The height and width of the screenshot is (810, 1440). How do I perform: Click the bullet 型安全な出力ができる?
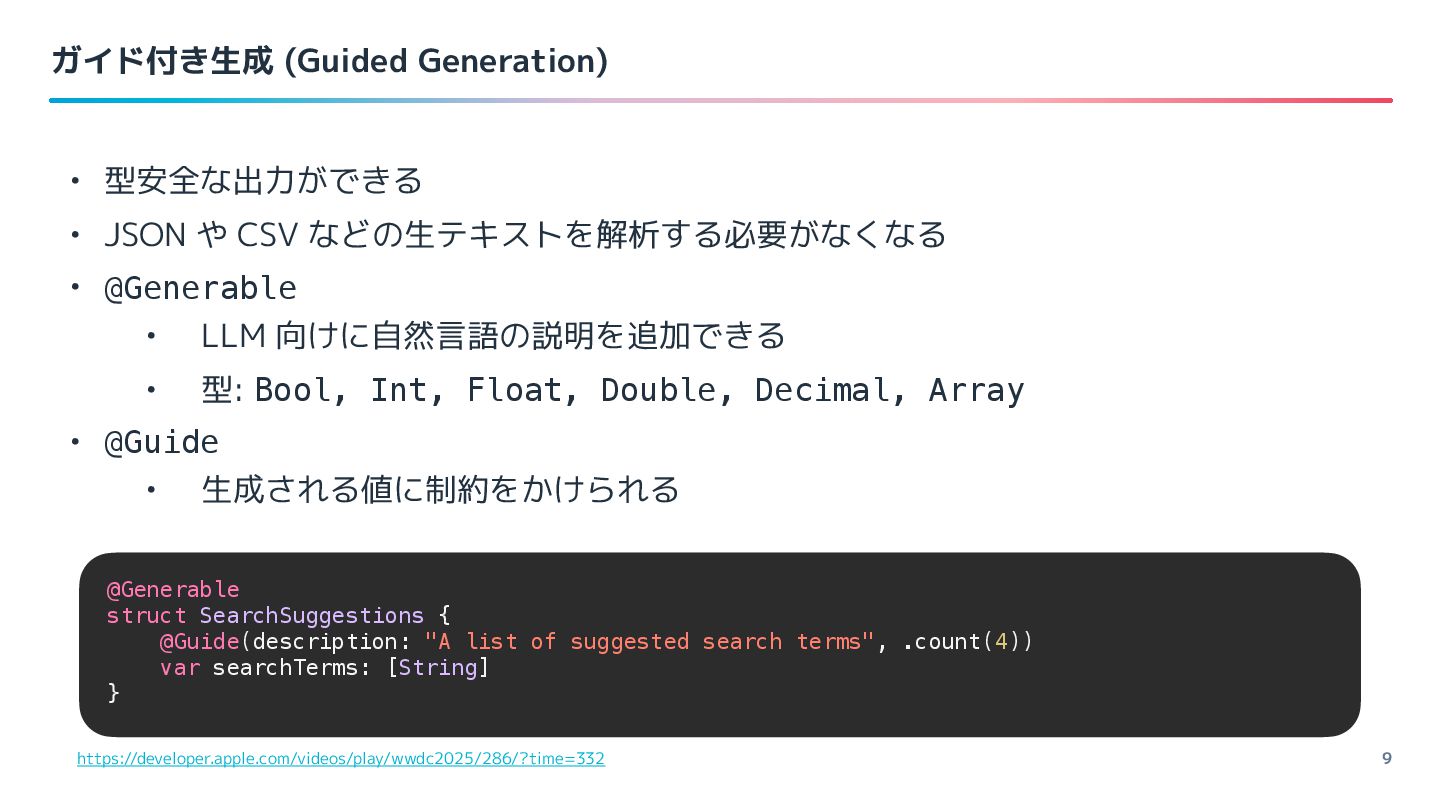(x=263, y=181)
